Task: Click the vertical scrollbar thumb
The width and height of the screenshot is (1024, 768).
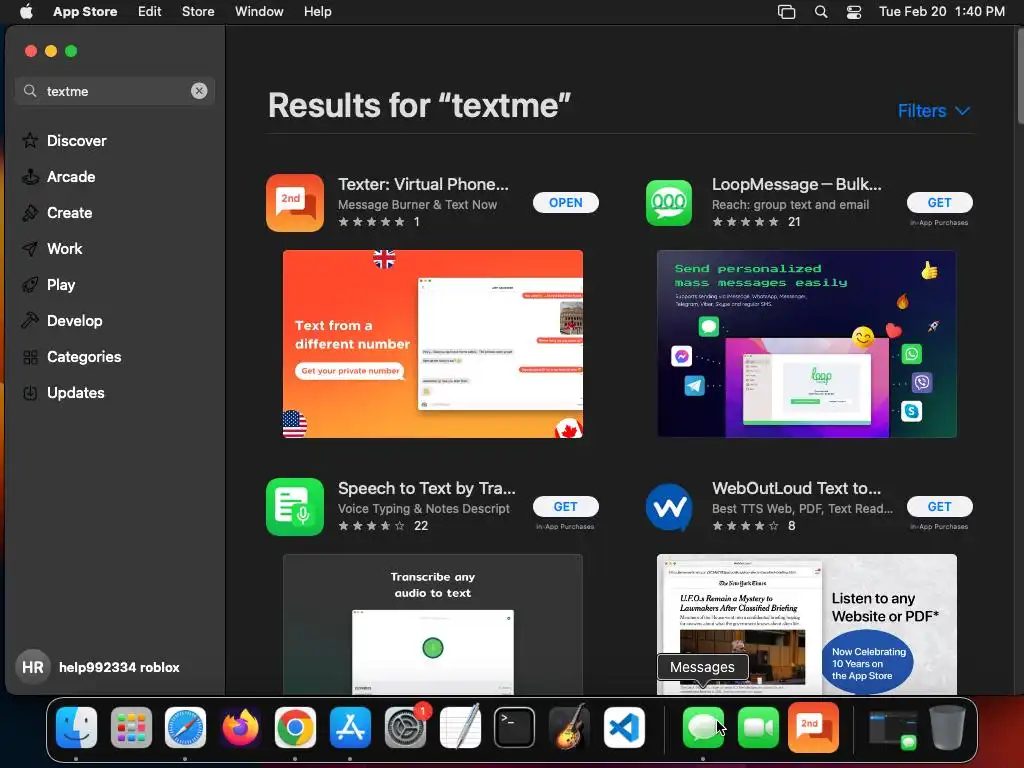Action: (x=1020, y=77)
